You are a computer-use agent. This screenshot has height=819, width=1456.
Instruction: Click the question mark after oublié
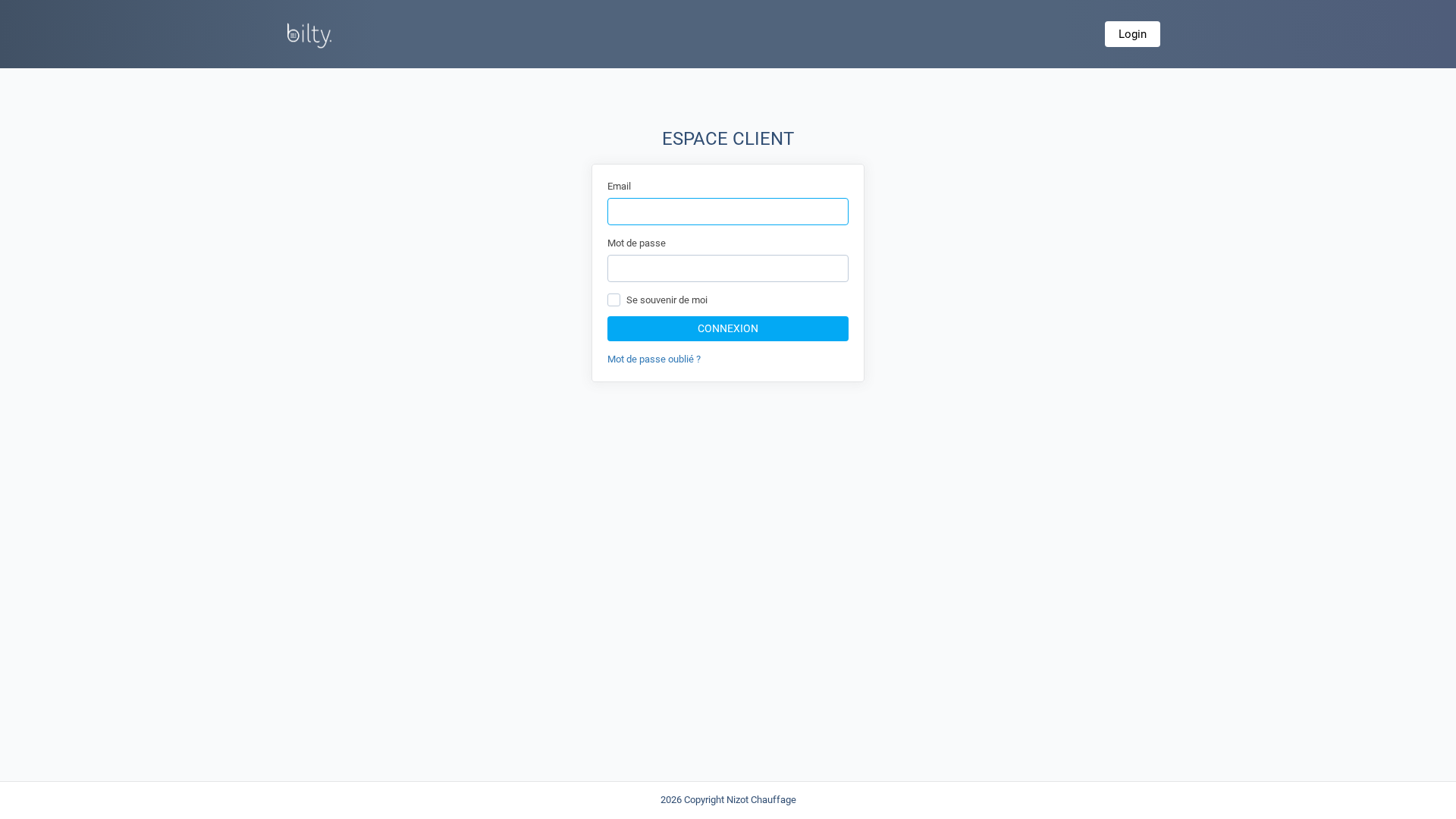tap(698, 359)
